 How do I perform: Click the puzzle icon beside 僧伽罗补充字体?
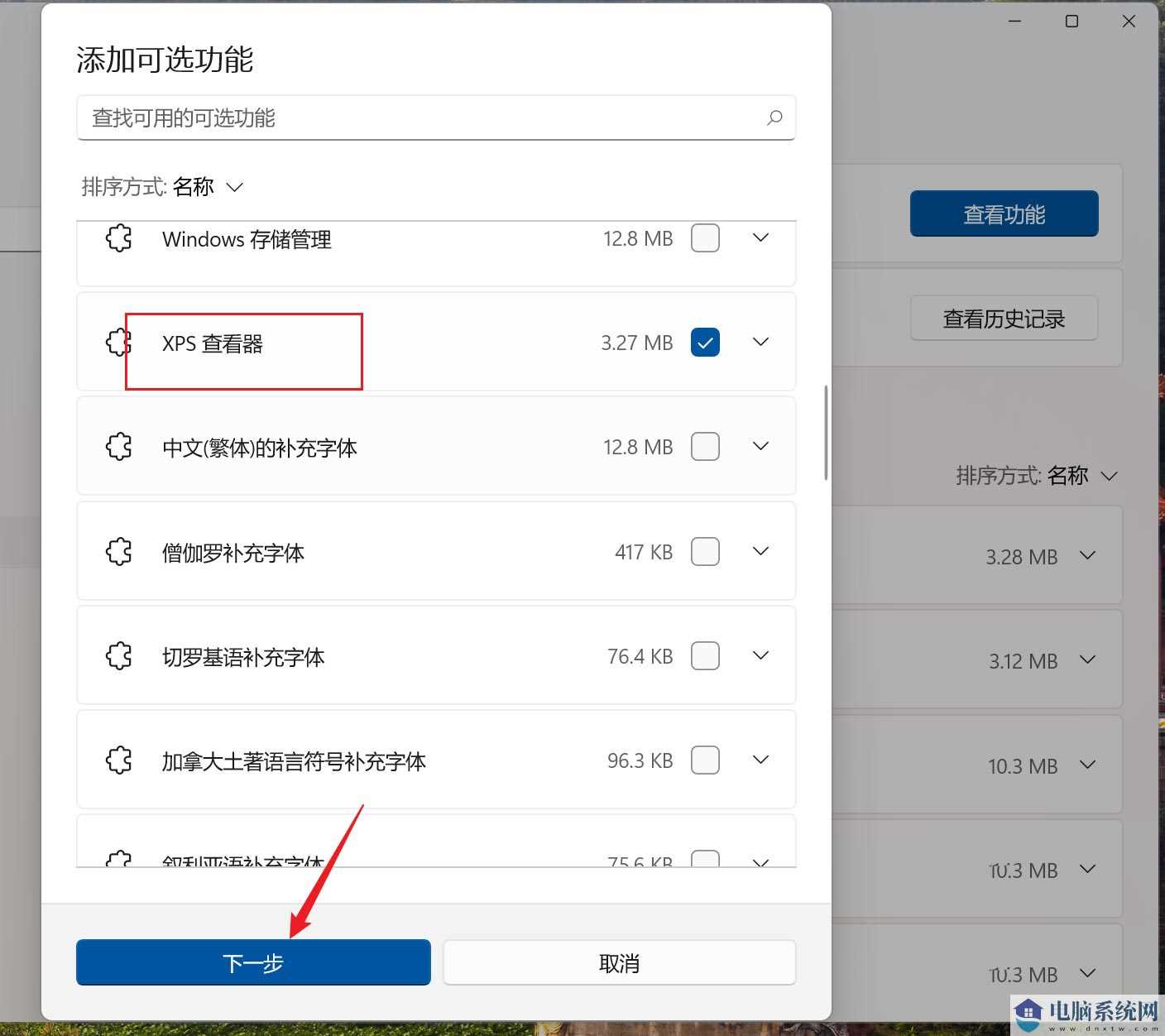[x=119, y=551]
